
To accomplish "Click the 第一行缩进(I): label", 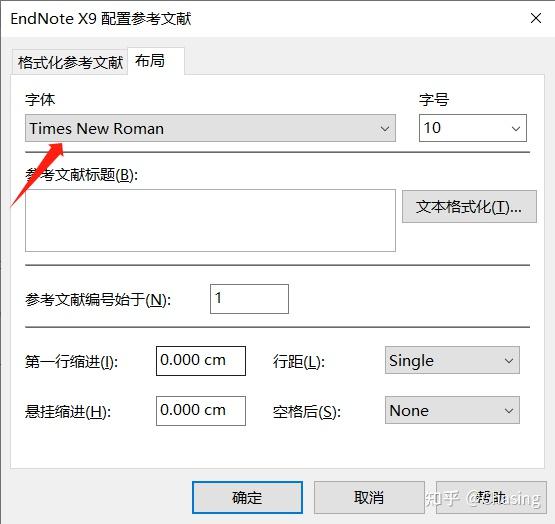I will coord(71,362).
